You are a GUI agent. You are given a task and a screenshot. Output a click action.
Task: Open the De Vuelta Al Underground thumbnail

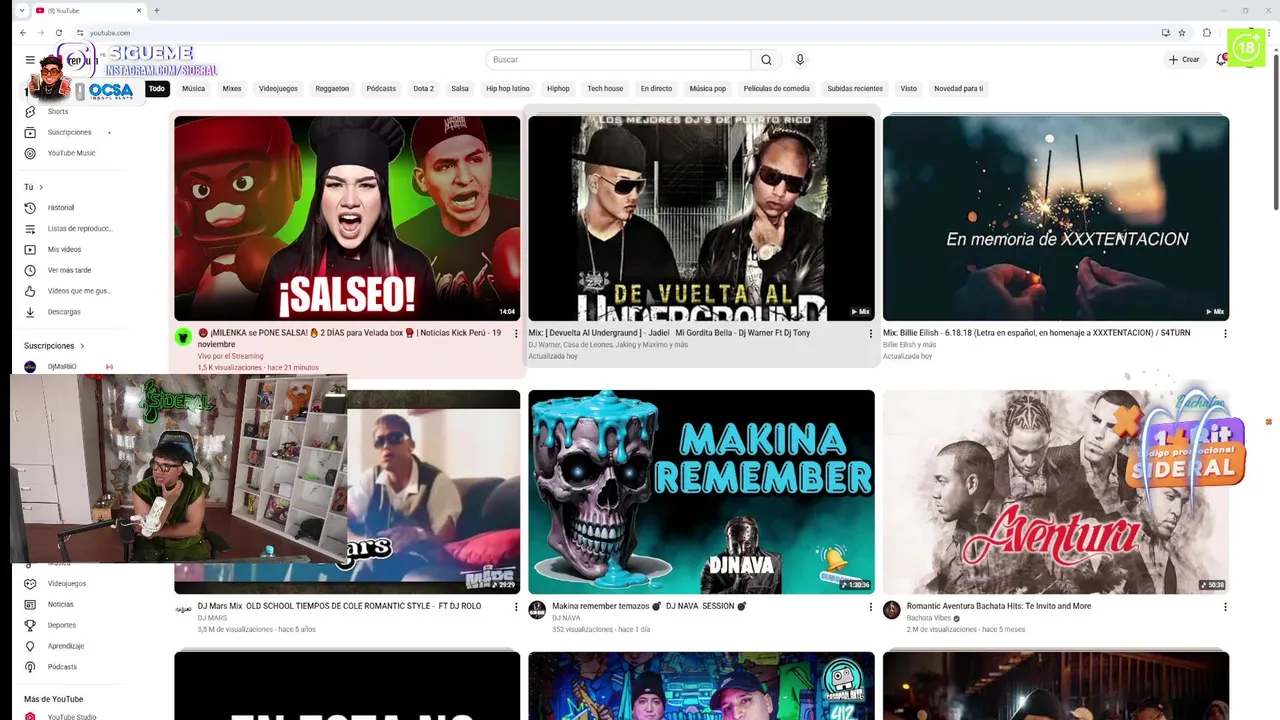(x=701, y=218)
